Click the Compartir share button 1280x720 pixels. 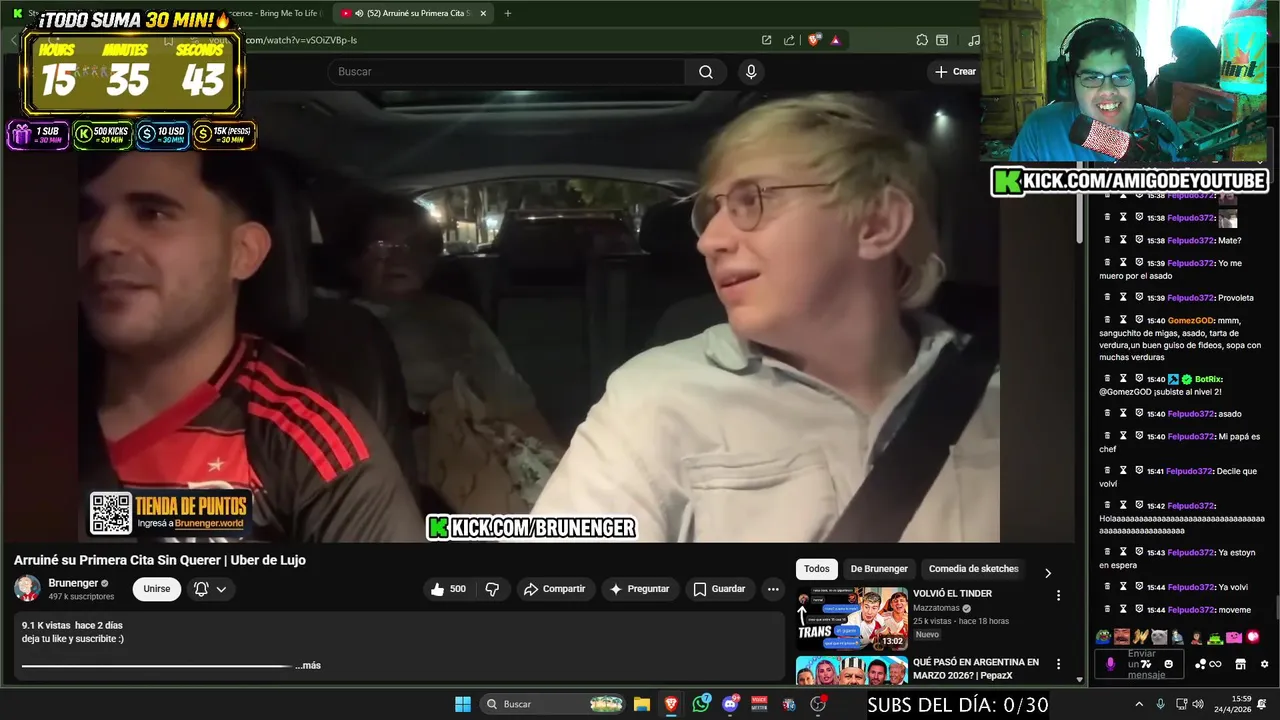pos(554,589)
